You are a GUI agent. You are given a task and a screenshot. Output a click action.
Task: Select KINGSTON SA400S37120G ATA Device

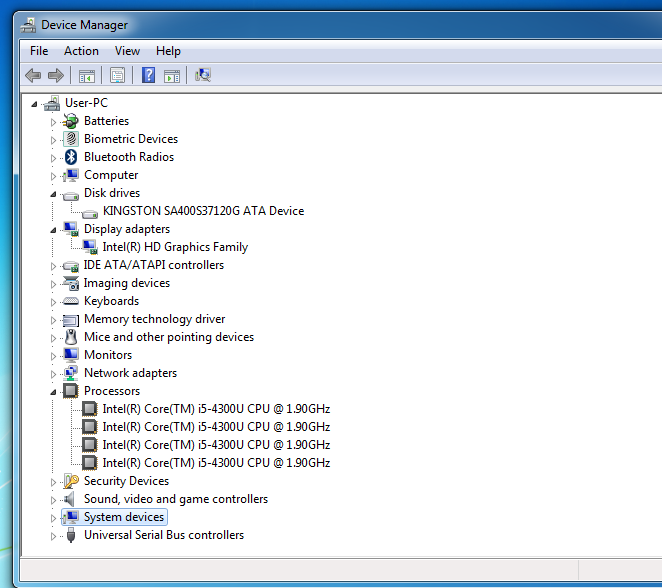[x=203, y=211]
